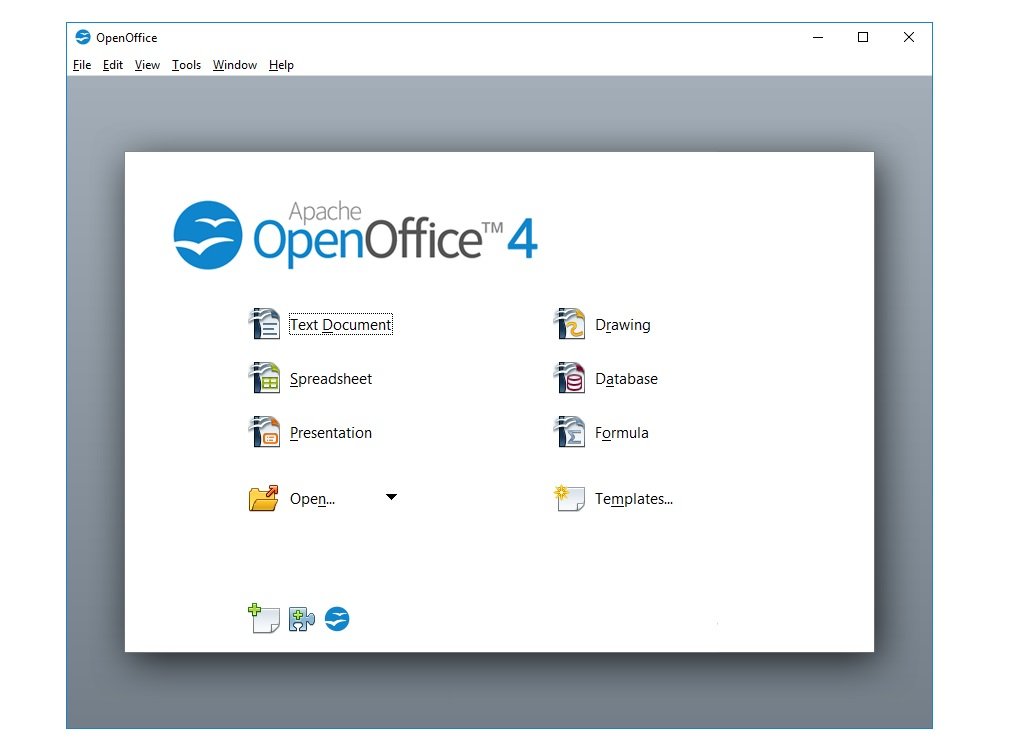Viewport: 1030px width, 750px height.
Task: Click the OpenOffice info seagull icon
Action: 337,619
